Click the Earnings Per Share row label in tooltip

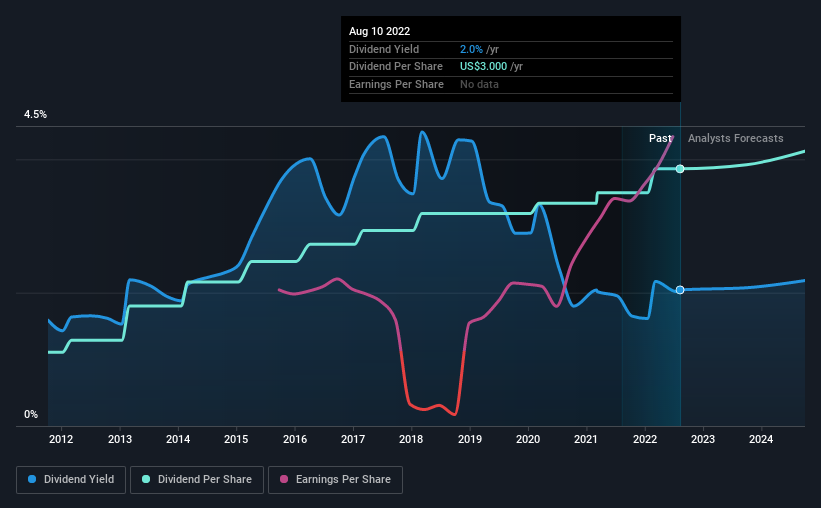396,84
